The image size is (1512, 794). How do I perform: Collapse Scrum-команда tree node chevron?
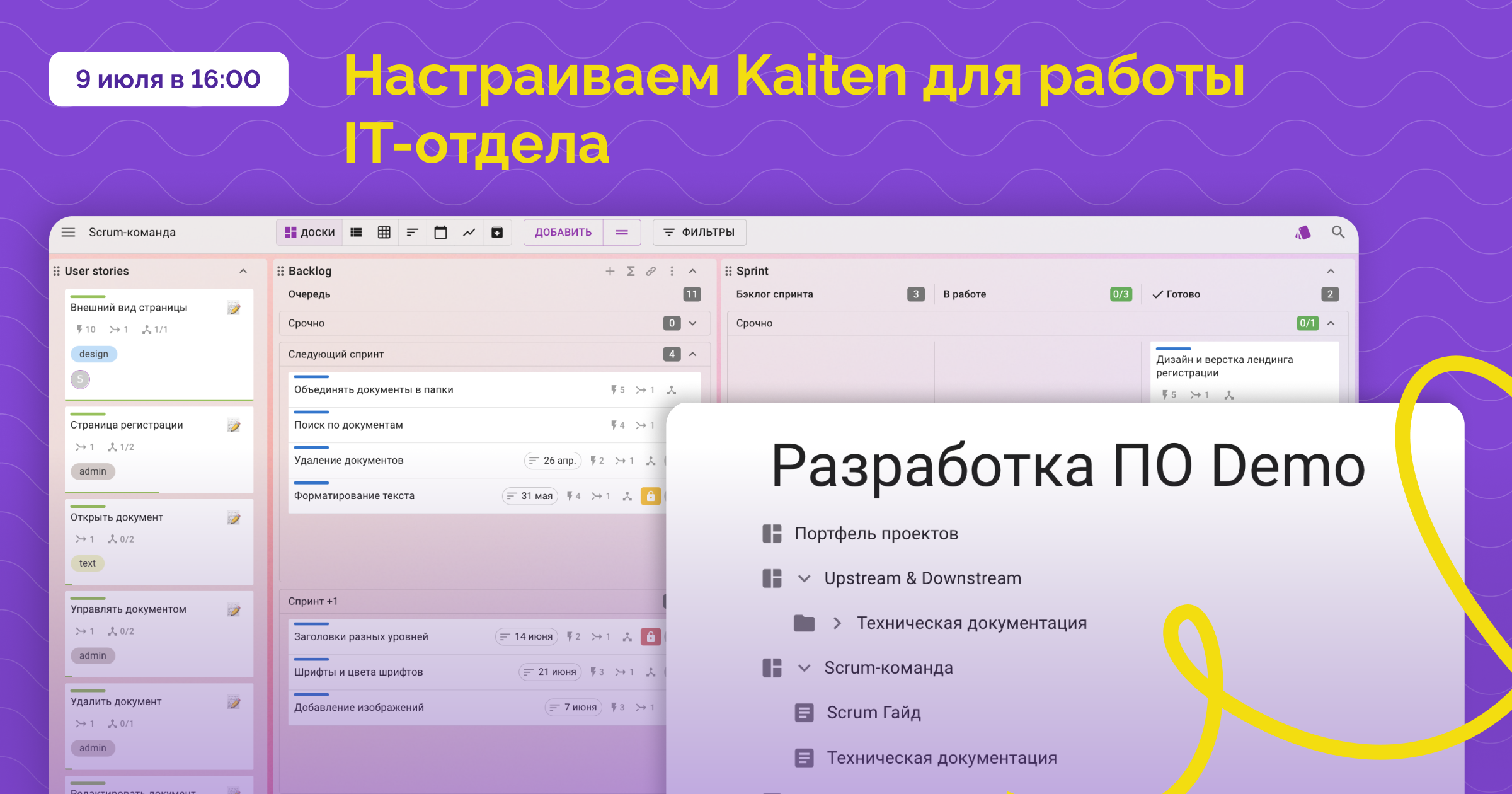click(804, 668)
